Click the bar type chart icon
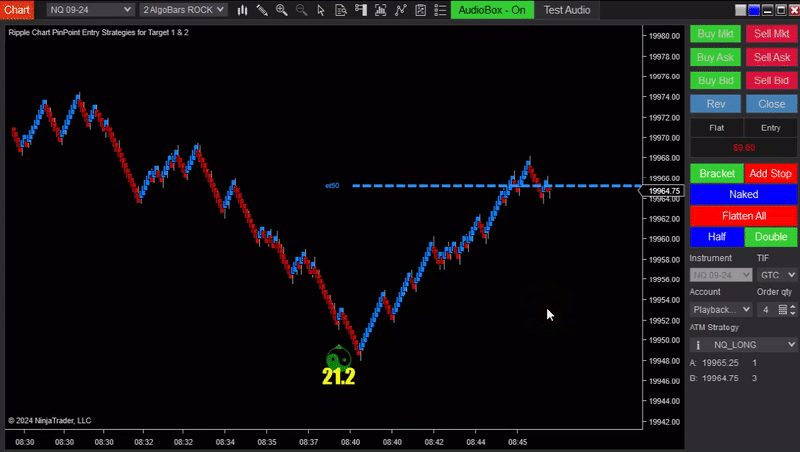 (241, 10)
